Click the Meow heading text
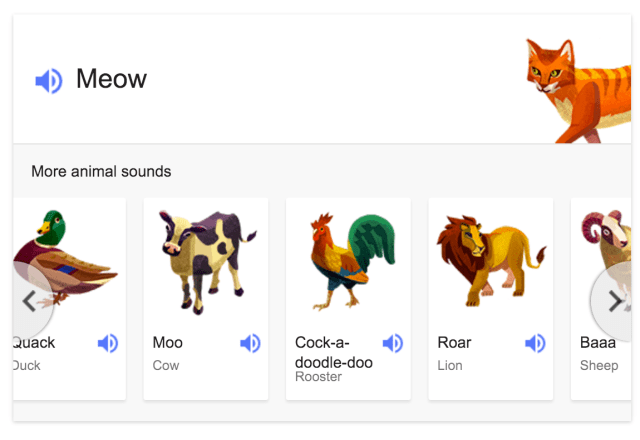Screen dimensions: 640x440 (x=111, y=79)
